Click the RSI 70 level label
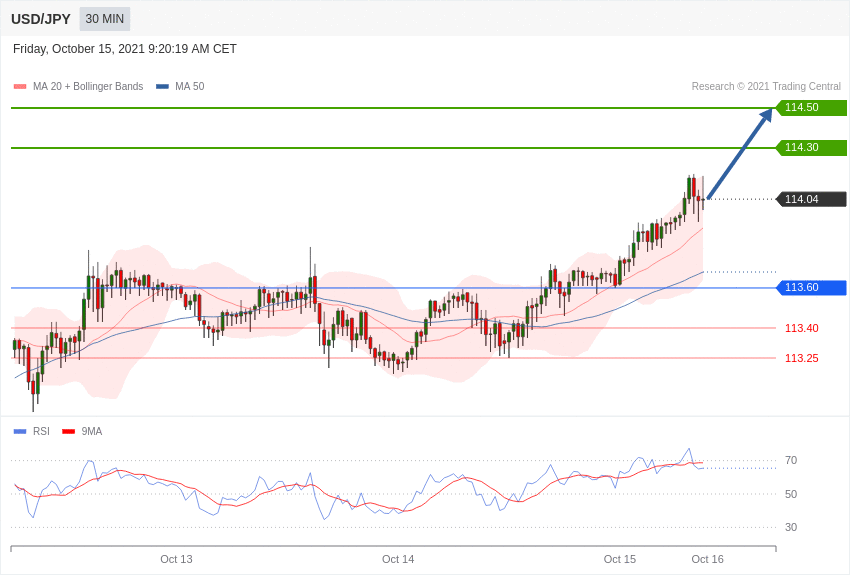This screenshot has height=576, width=850. click(791, 461)
